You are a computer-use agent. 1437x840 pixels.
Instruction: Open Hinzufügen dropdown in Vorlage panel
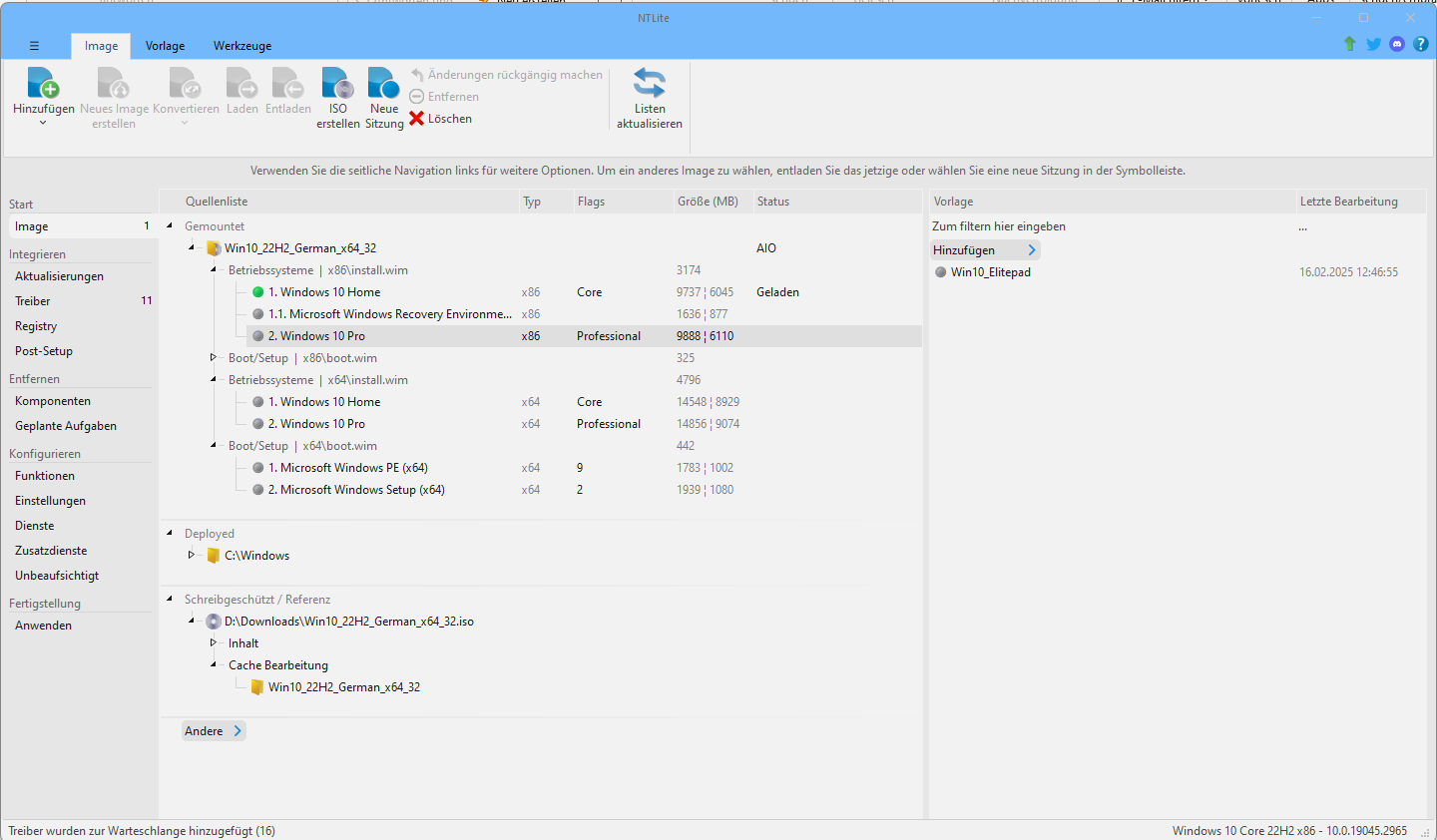click(x=985, y=250)
